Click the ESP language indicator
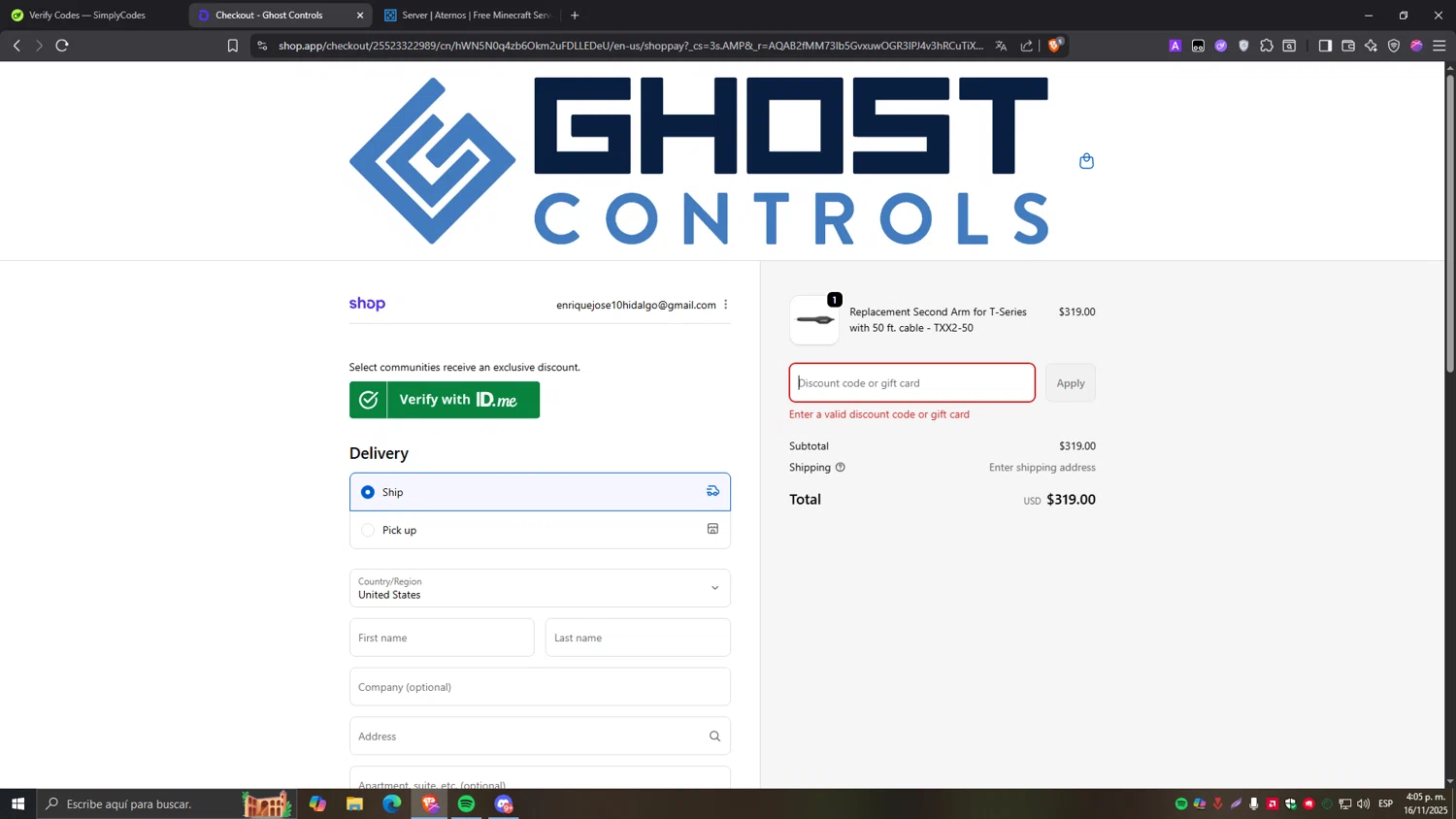This screenshot has width=1456, height=819. (1385, 803)
